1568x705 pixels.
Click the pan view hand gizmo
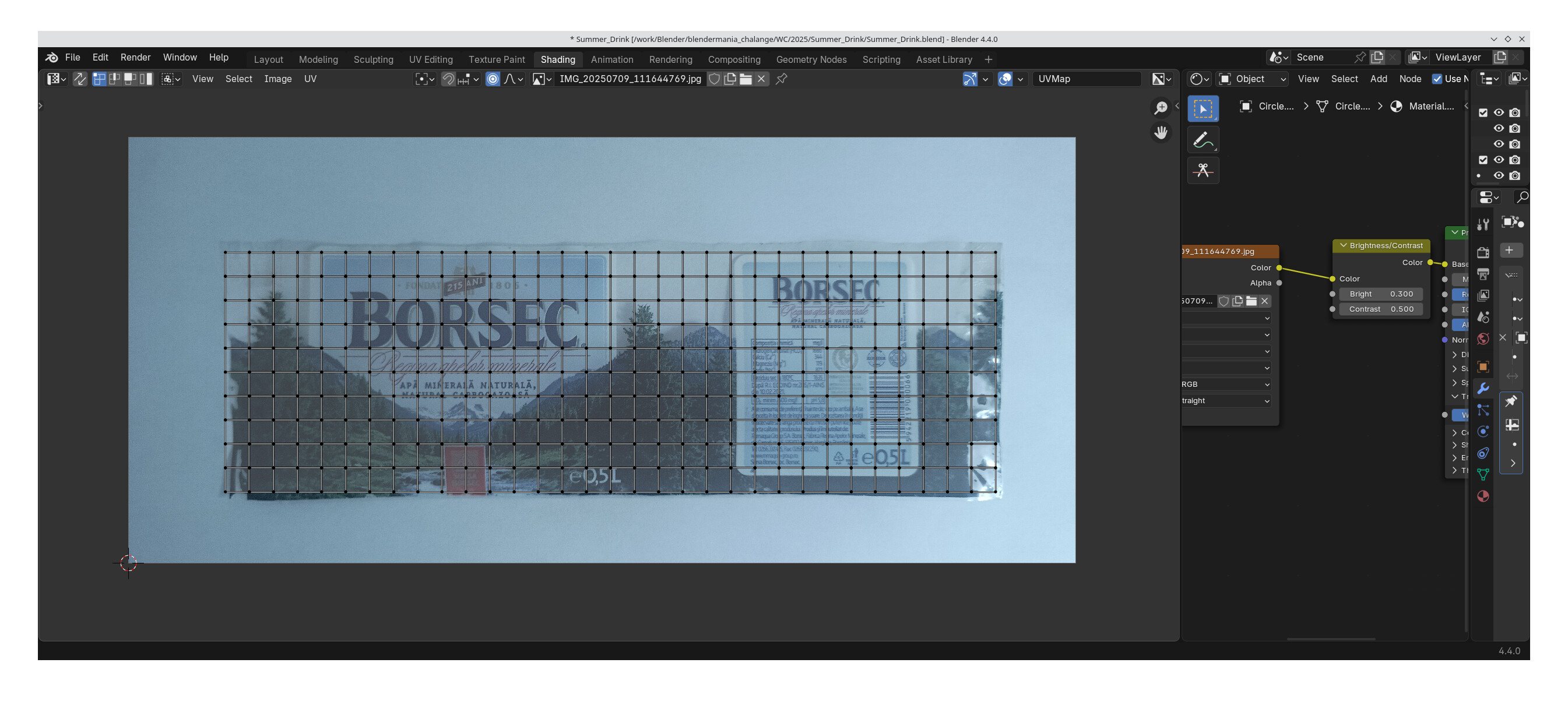pyautogui.click(x=1161, y=133)
